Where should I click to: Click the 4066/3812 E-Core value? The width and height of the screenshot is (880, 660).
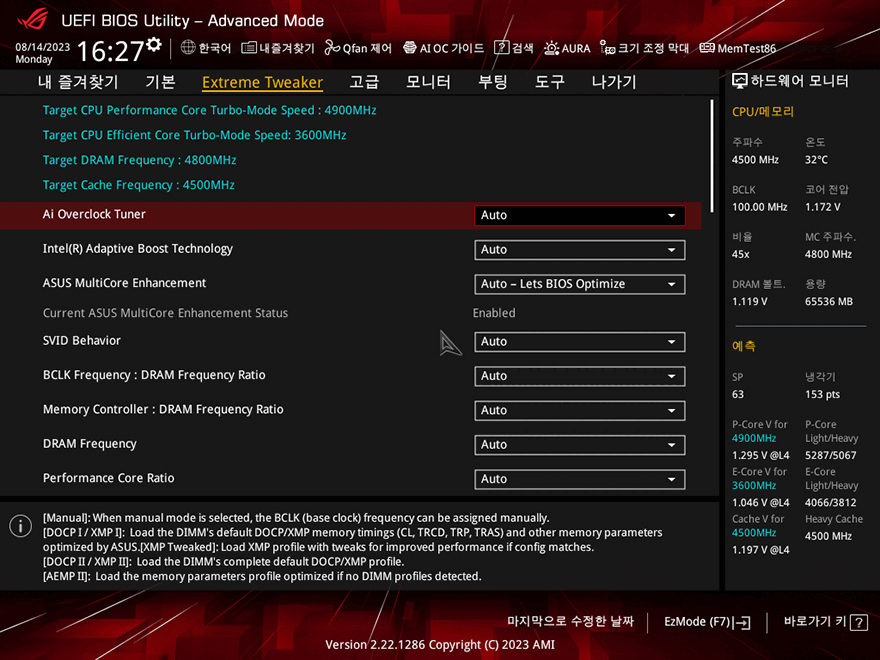tap(831, 503)
